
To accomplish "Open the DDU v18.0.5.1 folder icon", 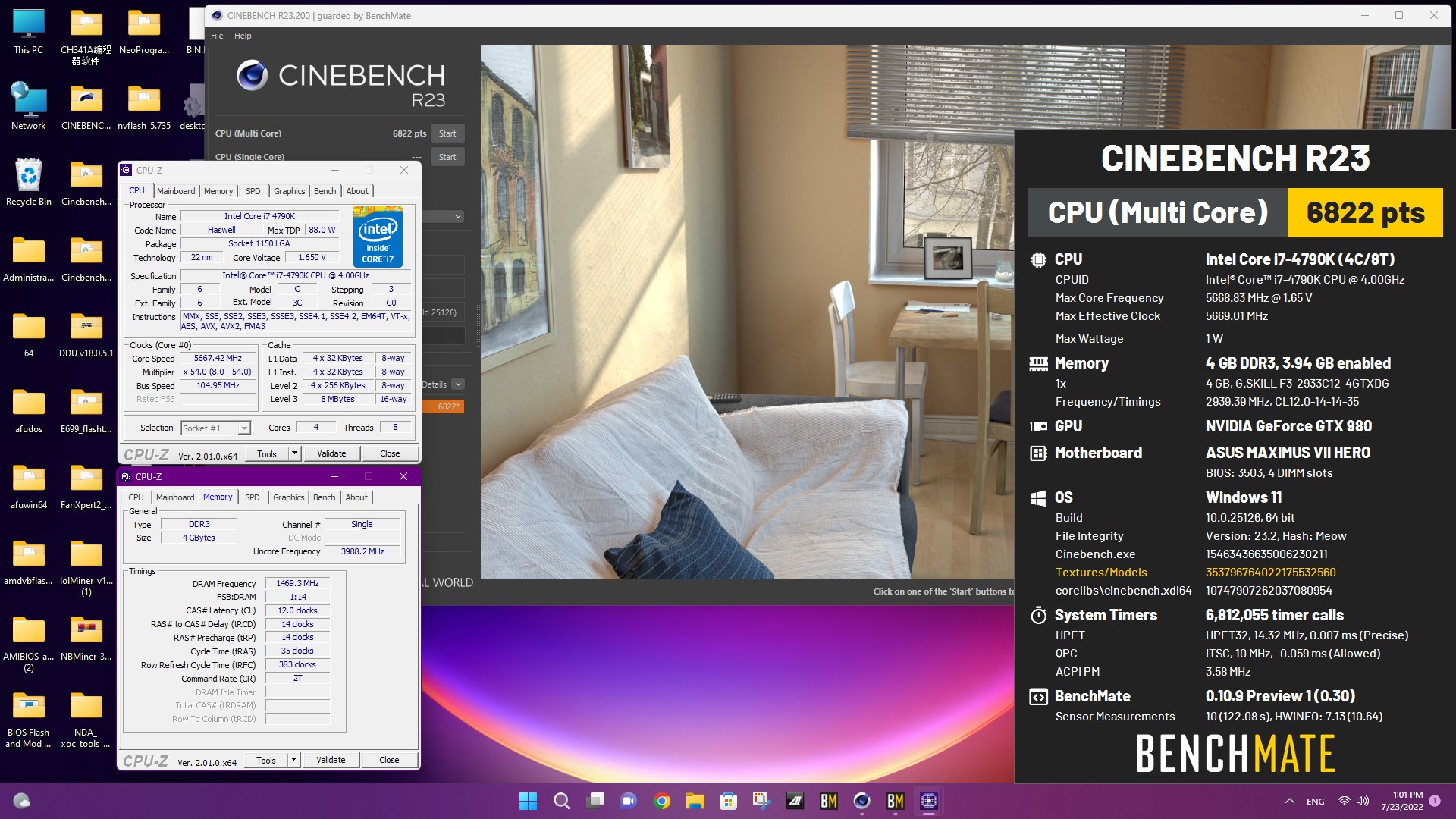I will (x=86, y=334).
